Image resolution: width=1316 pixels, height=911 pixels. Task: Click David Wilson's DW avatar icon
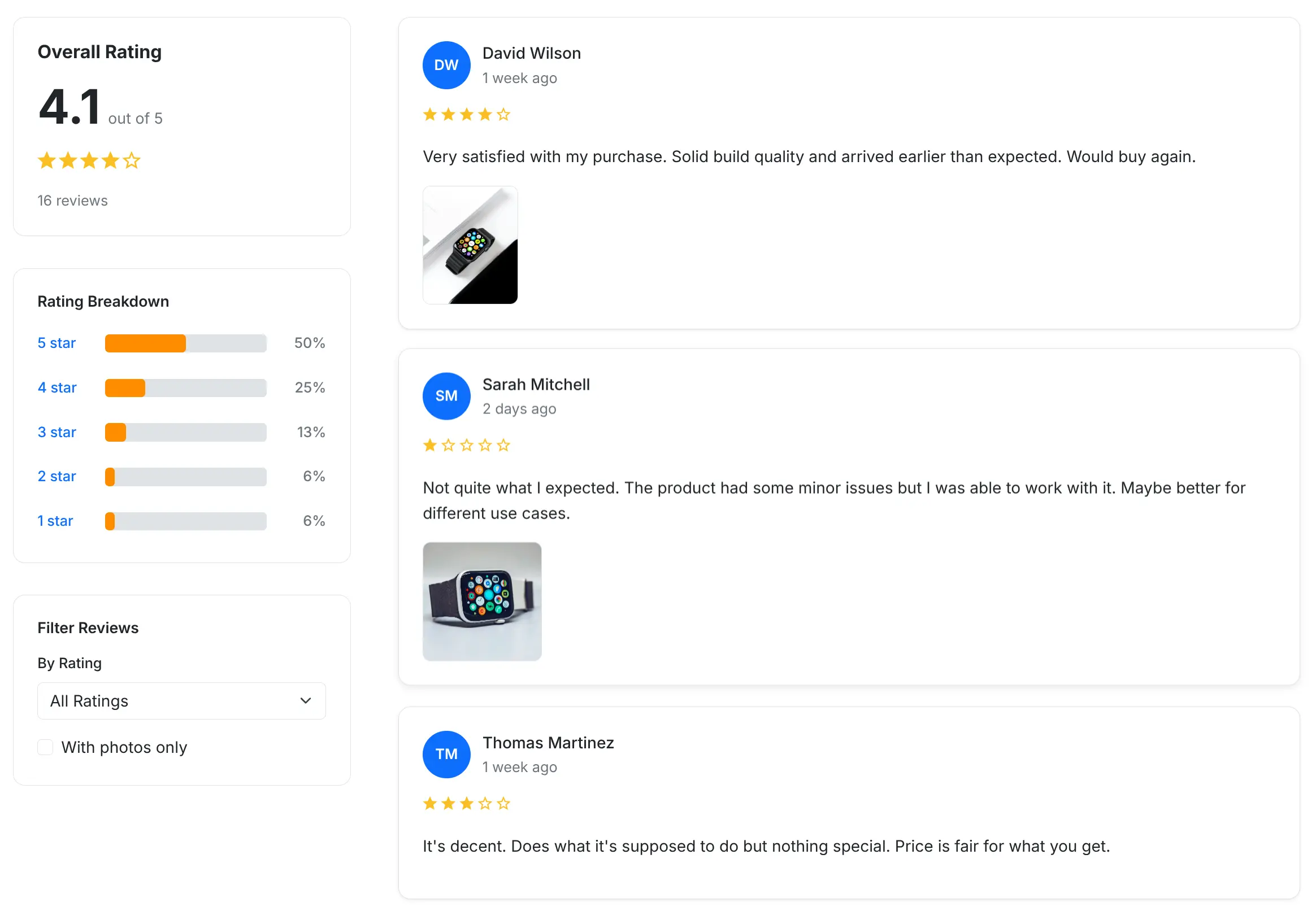(446, 65)
